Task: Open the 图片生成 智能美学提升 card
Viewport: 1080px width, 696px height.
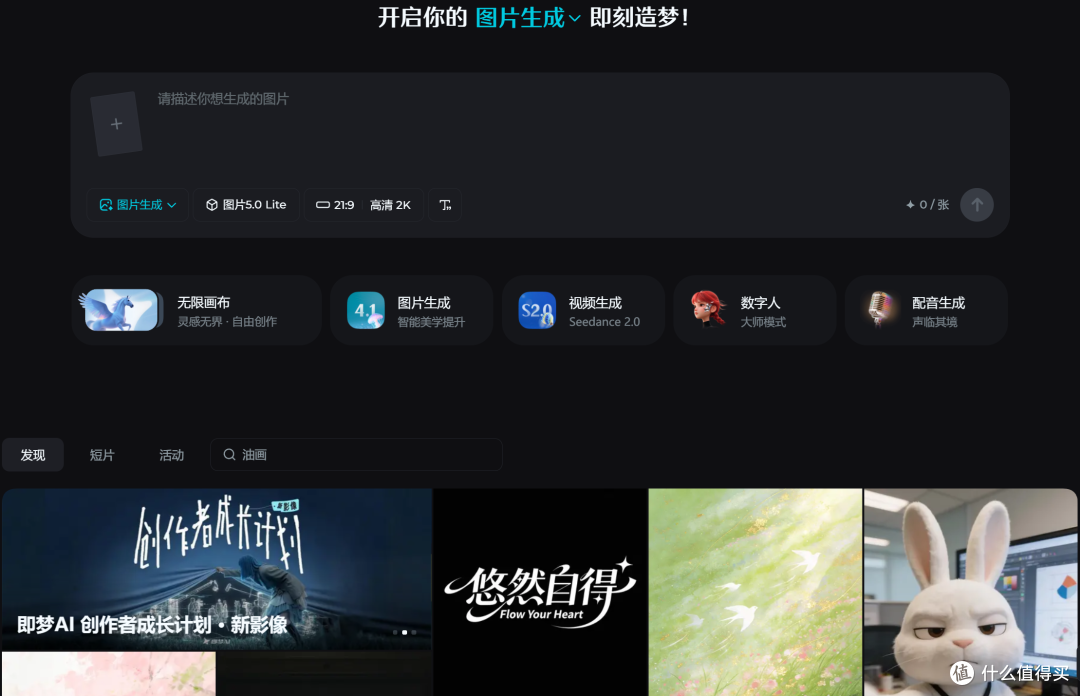Action: (x=412, y=311)
